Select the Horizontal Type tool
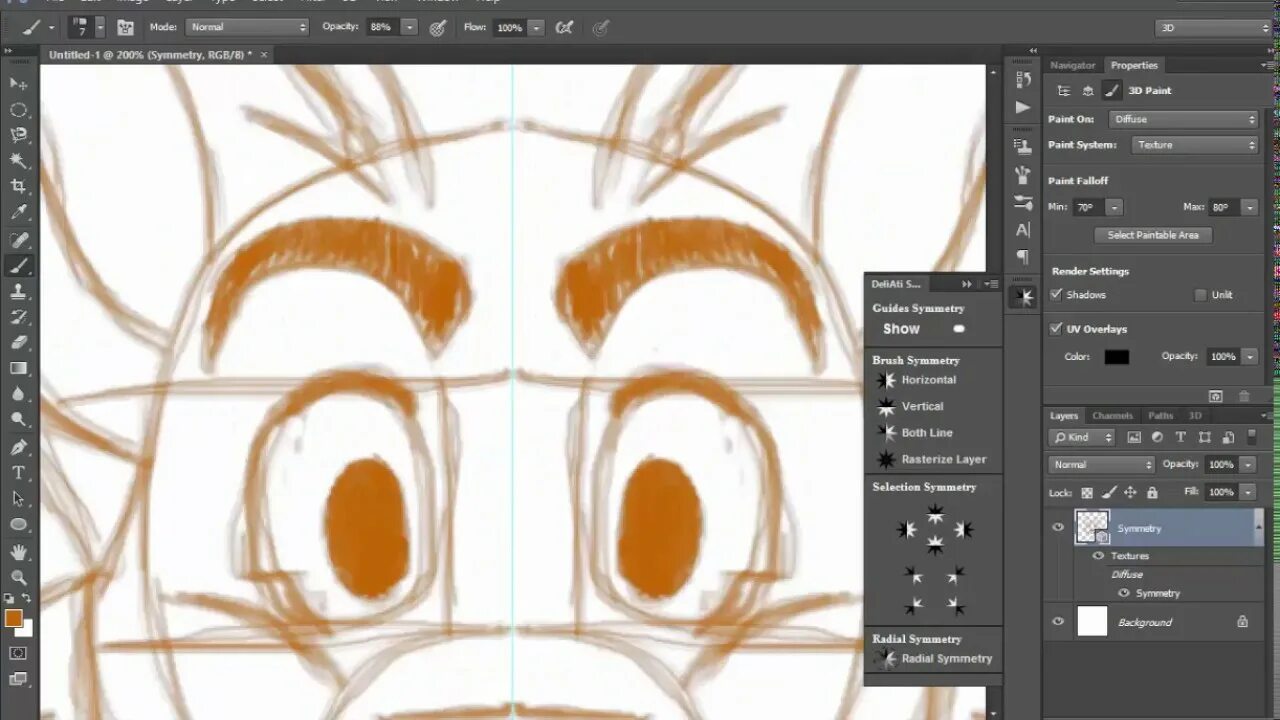 pyautogui.click(x=18, y=473)
